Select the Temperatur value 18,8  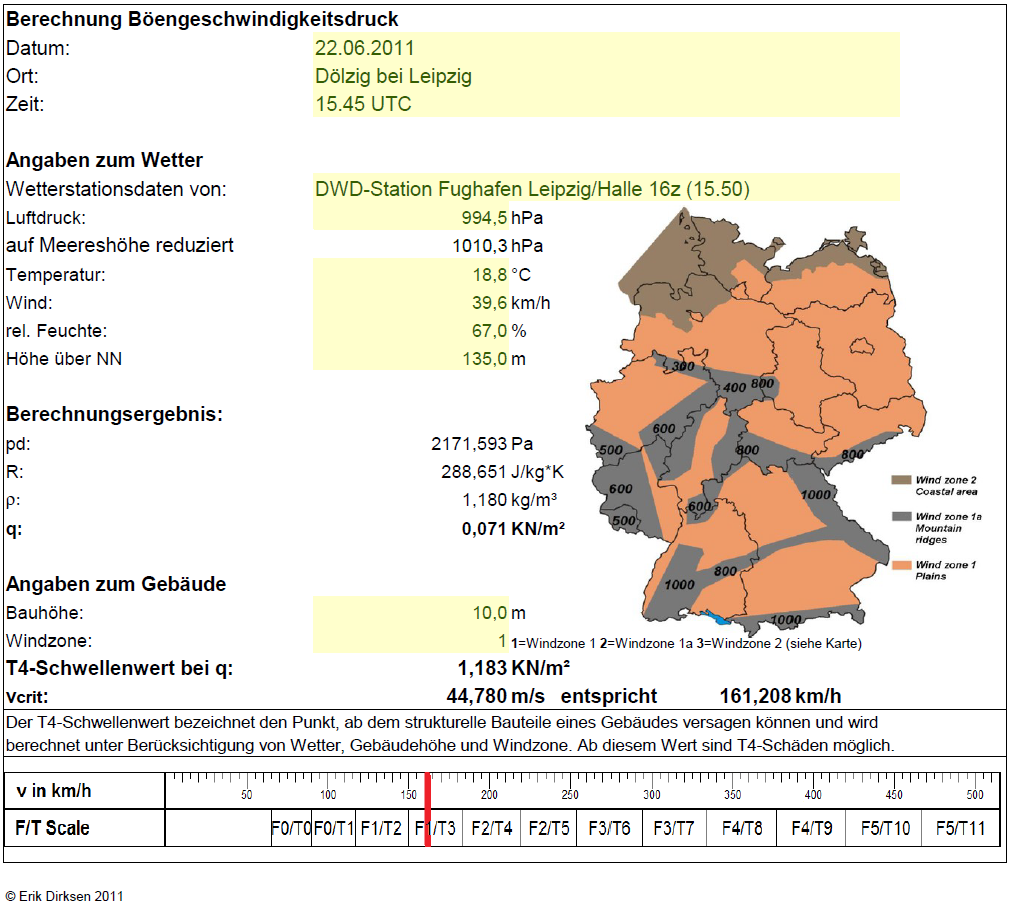click(x=411, y=274)
